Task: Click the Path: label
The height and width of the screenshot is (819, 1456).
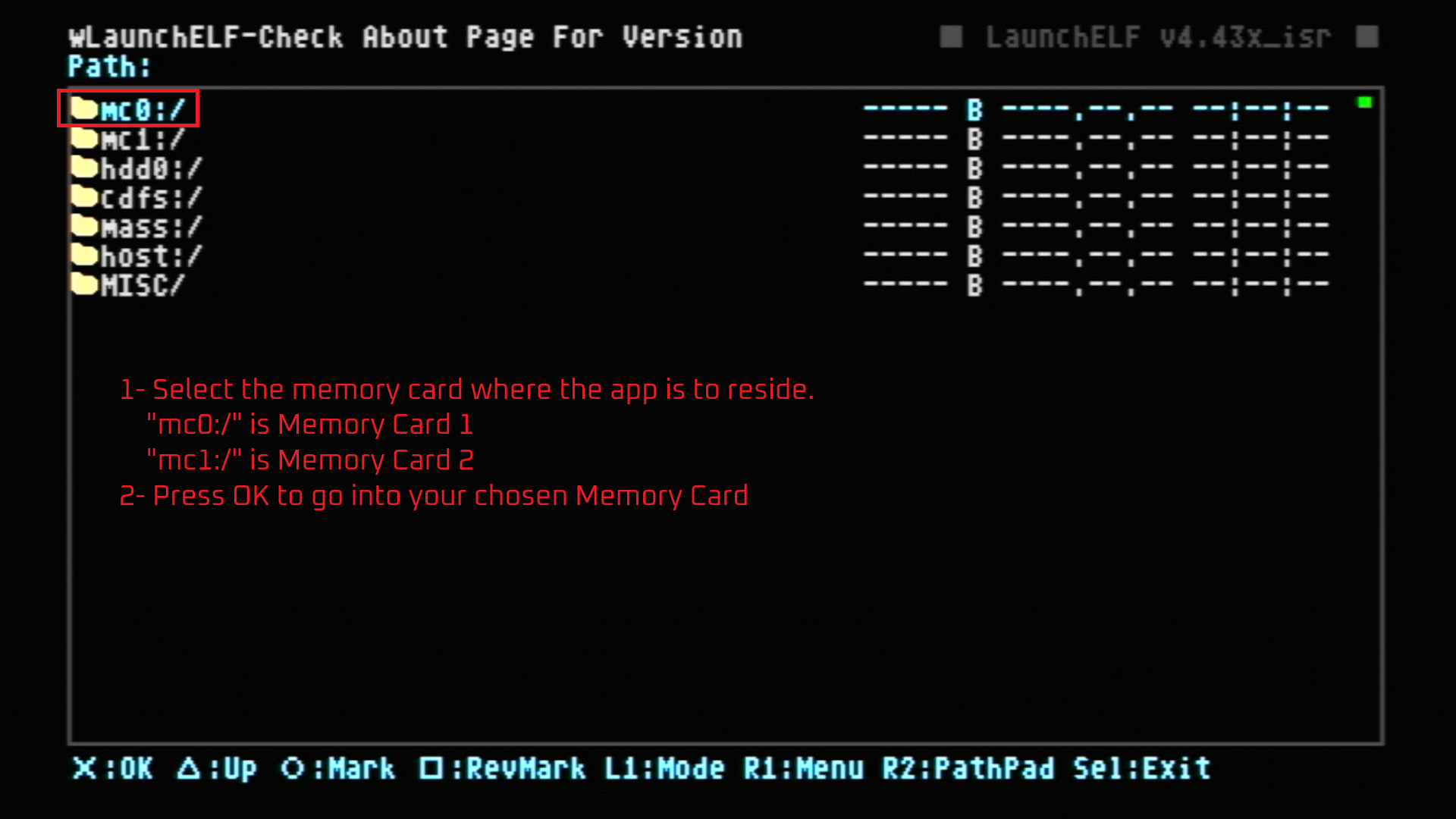Action: point(109,67)
